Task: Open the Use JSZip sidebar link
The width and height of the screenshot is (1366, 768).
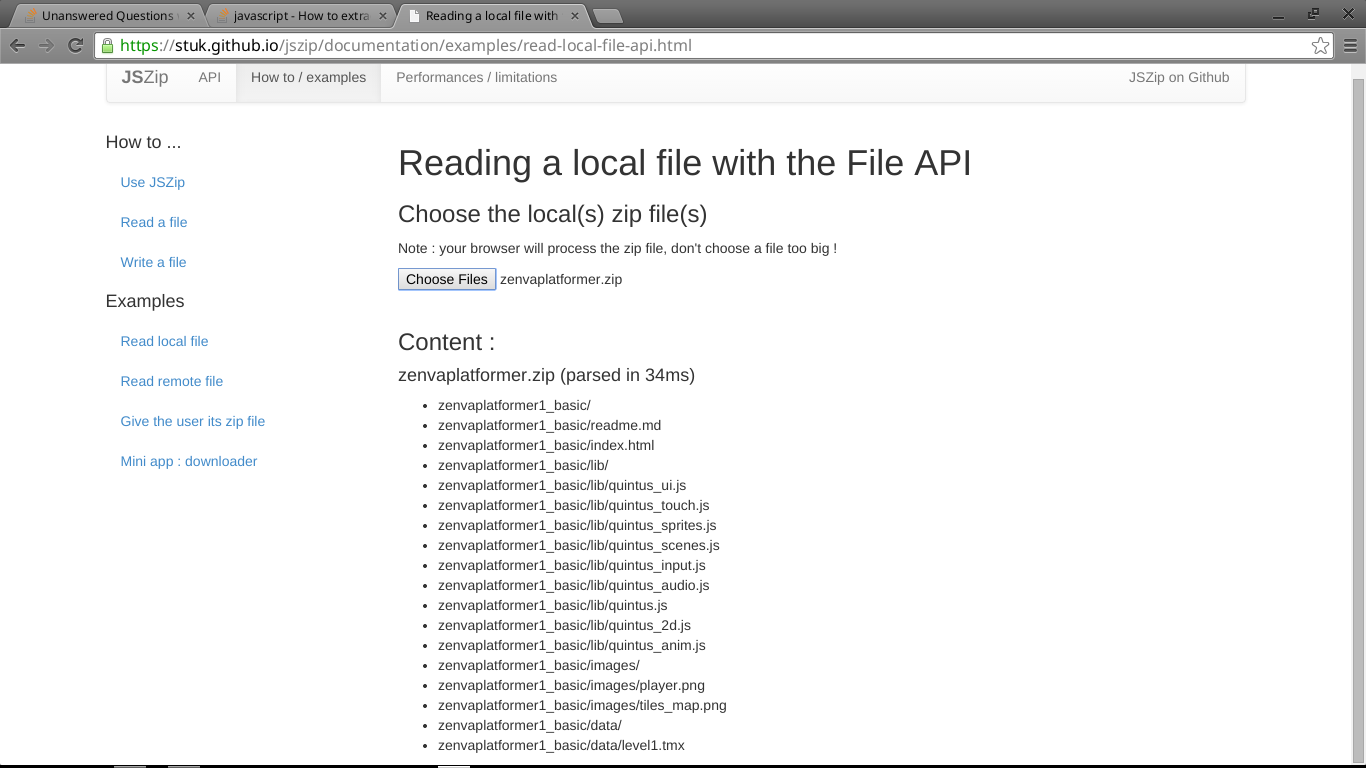Action: coord(153,182)
